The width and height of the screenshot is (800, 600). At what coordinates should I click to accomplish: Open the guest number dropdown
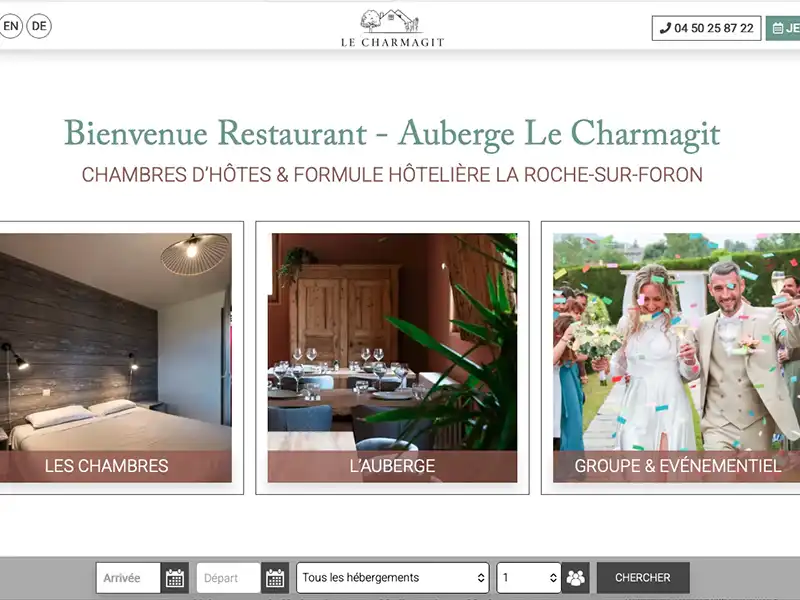529,578
